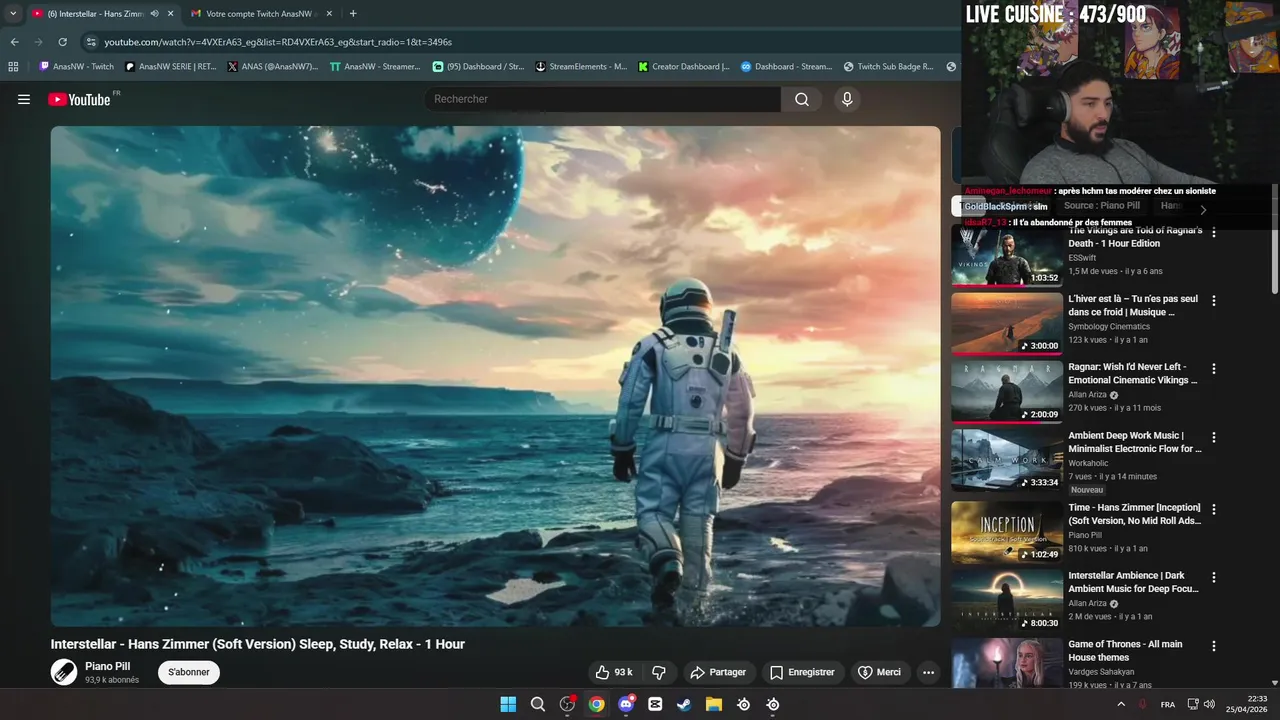Open Ragnar Wish I'd Never Left thumbnail
1280x720 pixels.
1007,392
